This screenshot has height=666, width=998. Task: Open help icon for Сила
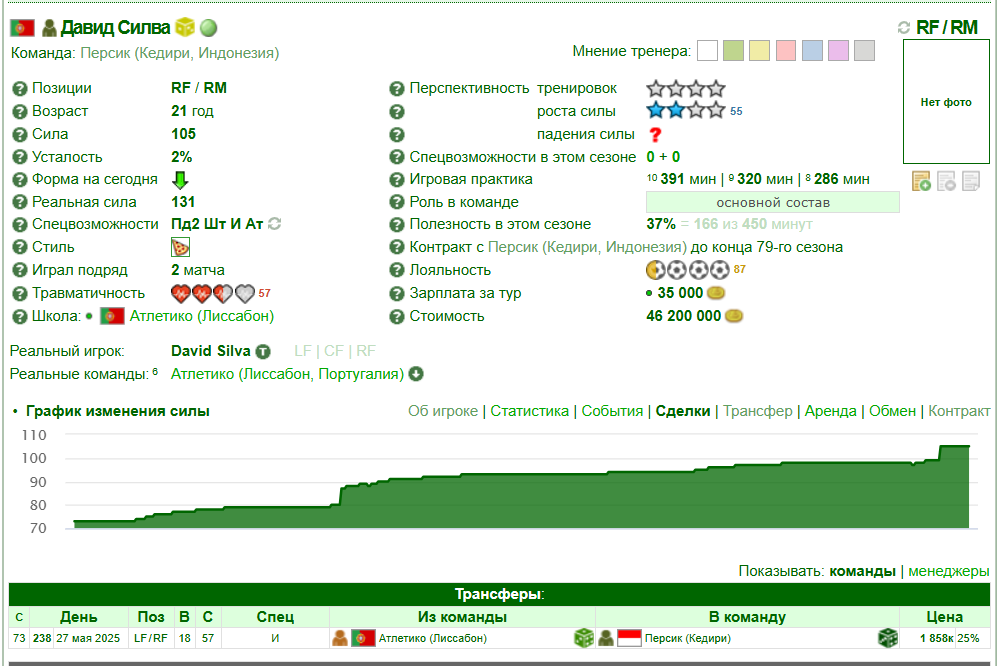[x=20, y=134]
